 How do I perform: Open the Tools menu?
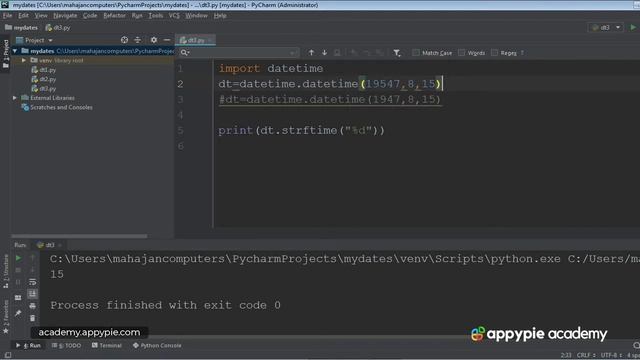tap(156, 16)
